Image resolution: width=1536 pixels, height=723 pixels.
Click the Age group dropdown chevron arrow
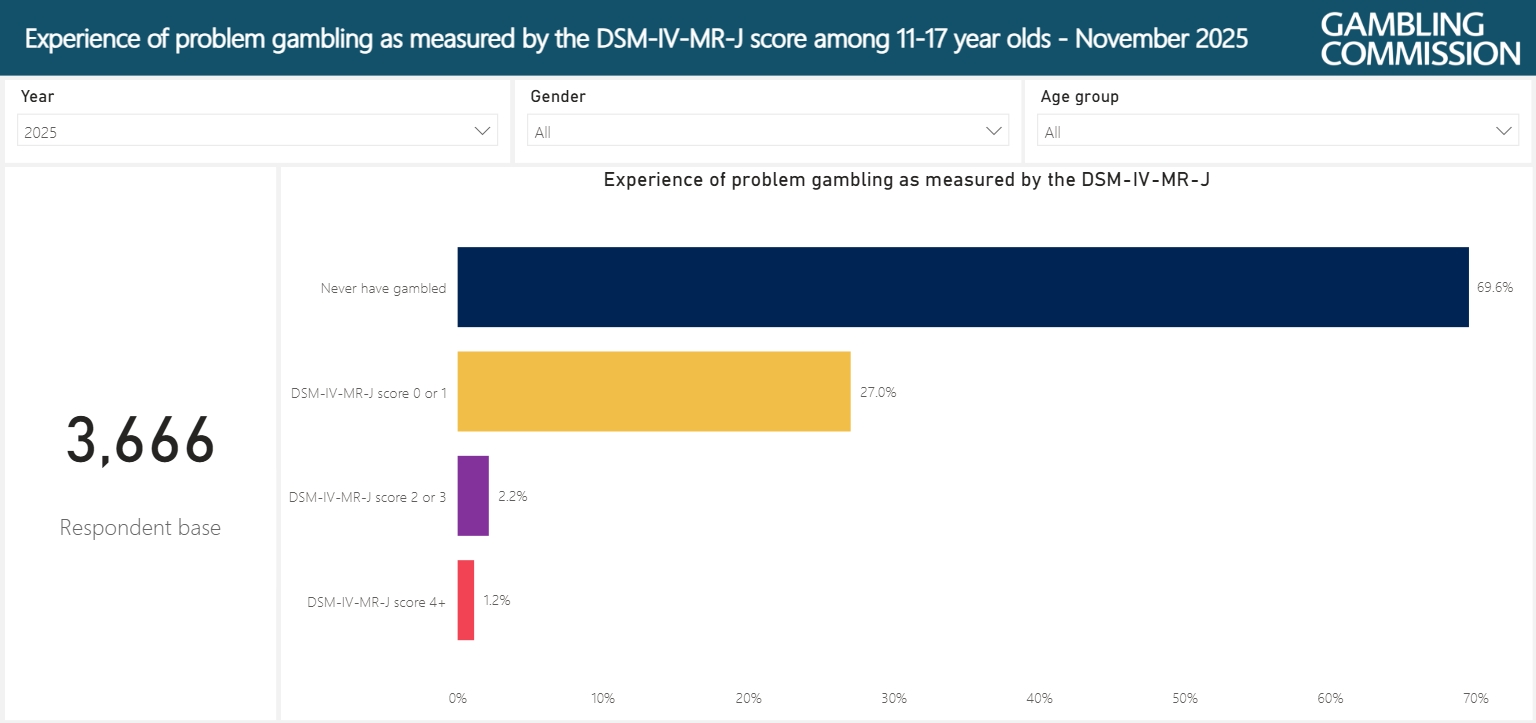point(1503,130)
